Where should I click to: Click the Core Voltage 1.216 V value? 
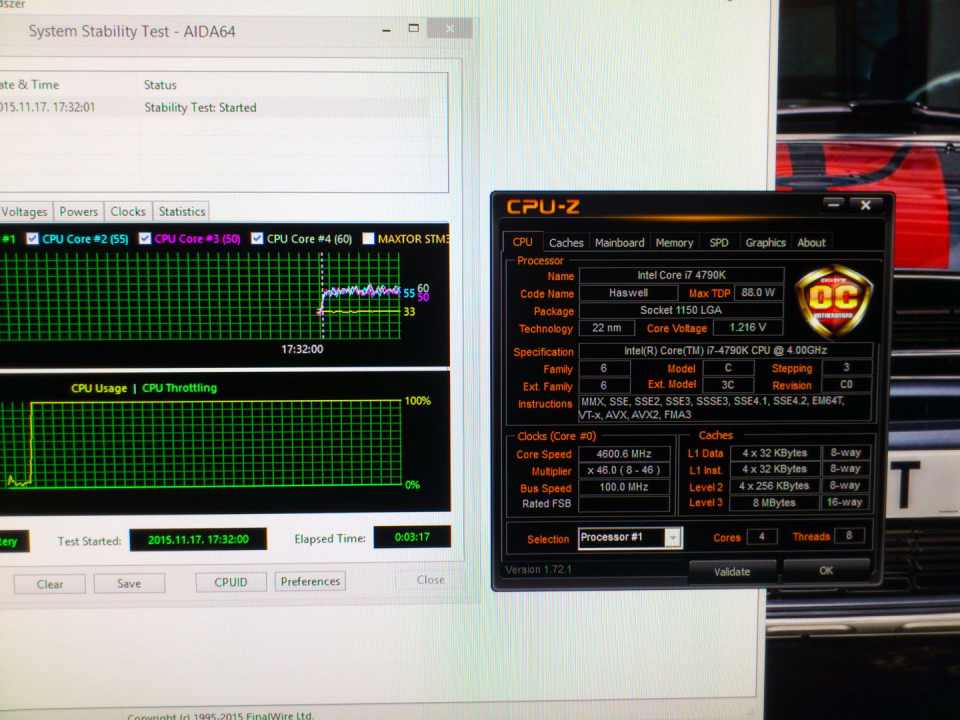(x=748, y=328)
